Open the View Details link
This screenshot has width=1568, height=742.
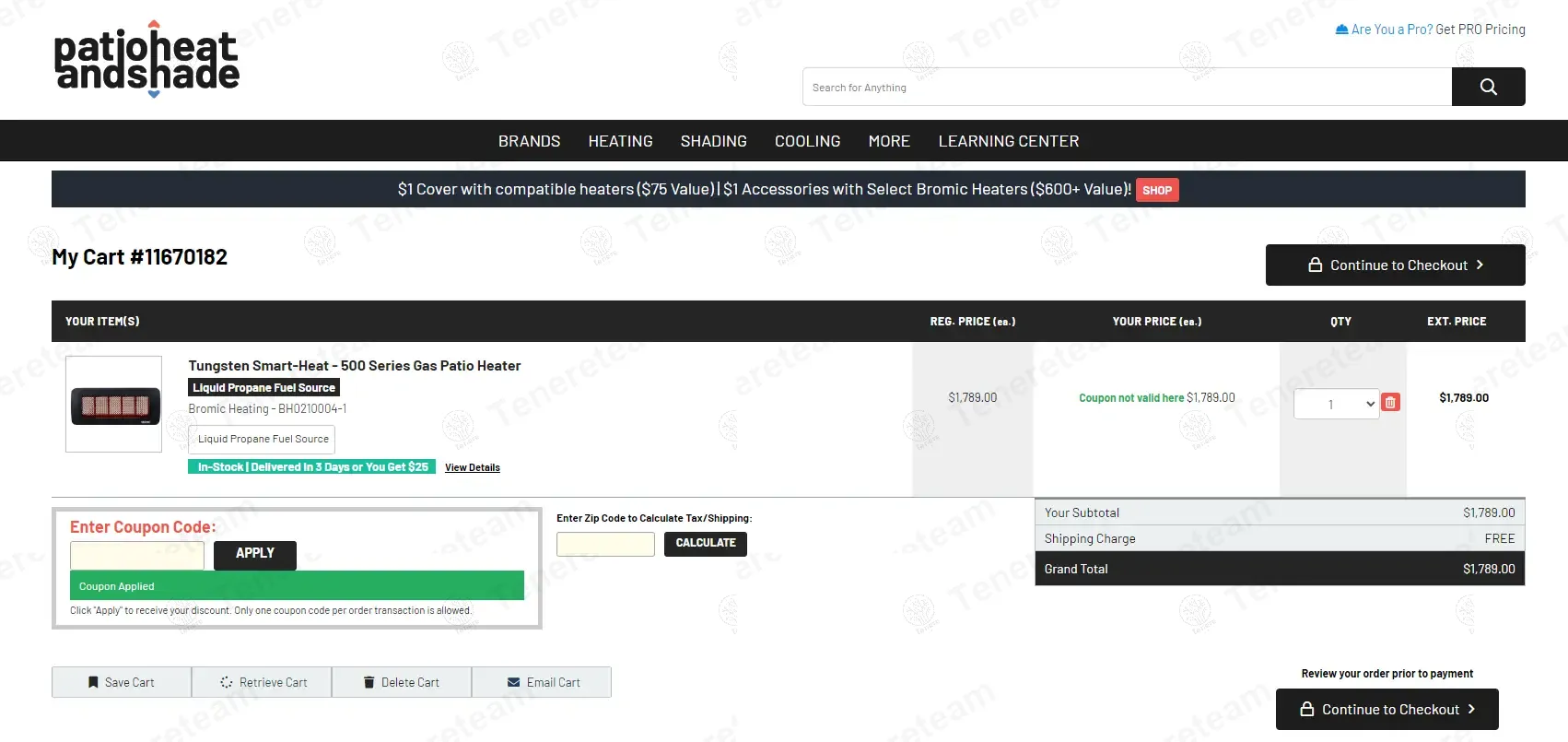(472, 467)
